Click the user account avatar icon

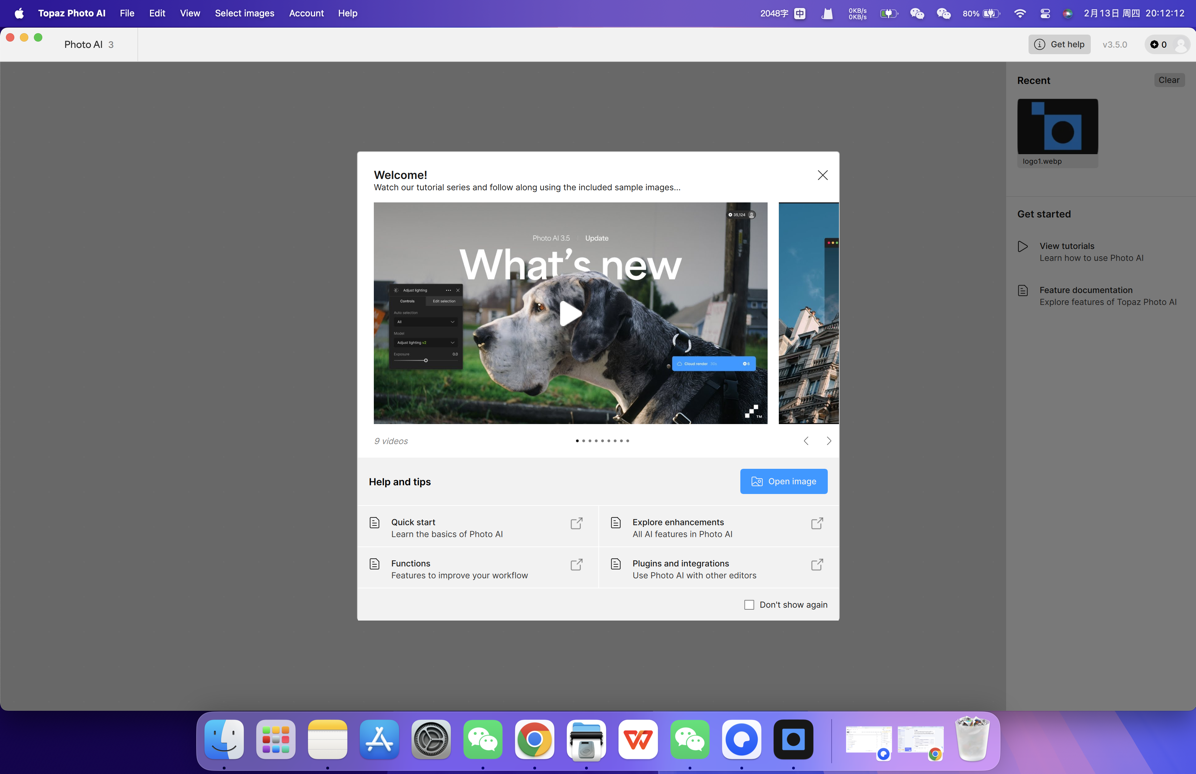point(1181,45)
